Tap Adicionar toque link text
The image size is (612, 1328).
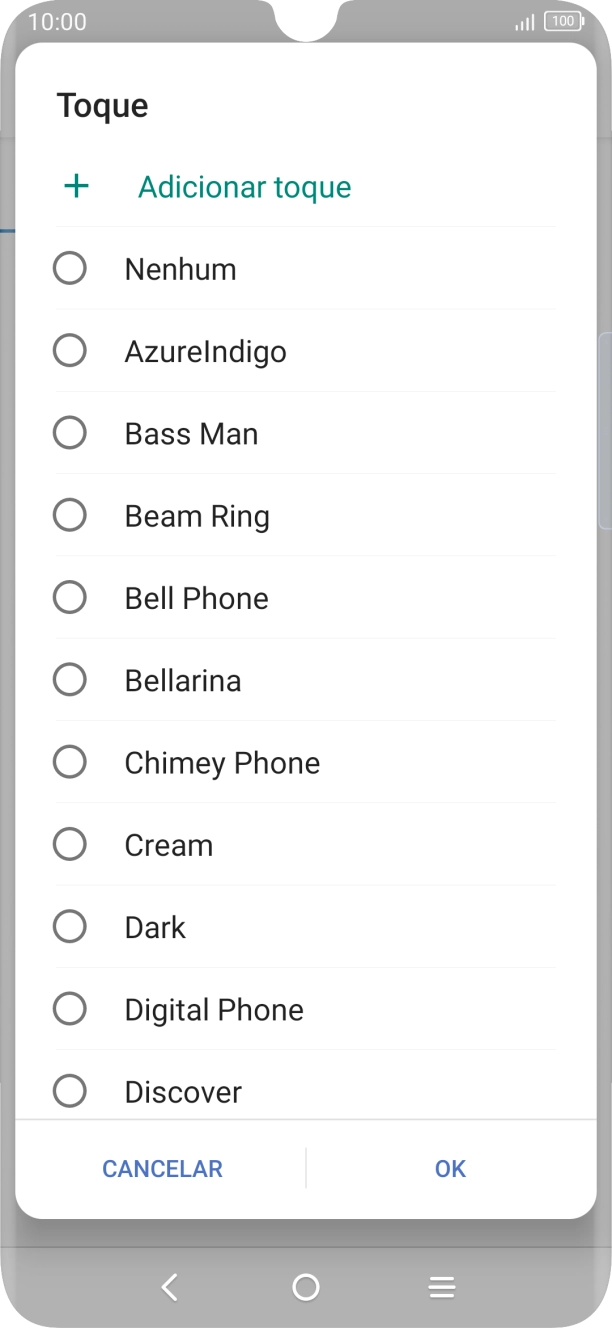[x=244, y=187]
